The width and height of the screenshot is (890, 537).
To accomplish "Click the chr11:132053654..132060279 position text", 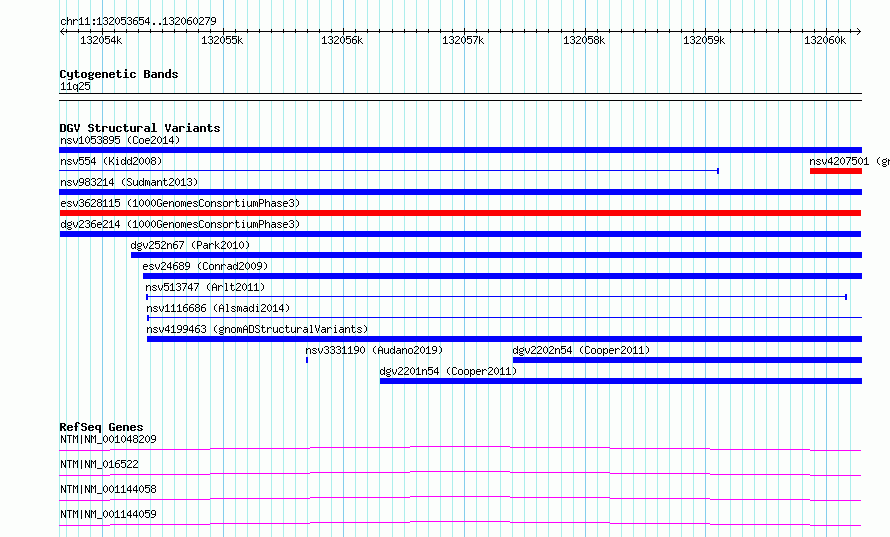I will (x=138, y=21).
